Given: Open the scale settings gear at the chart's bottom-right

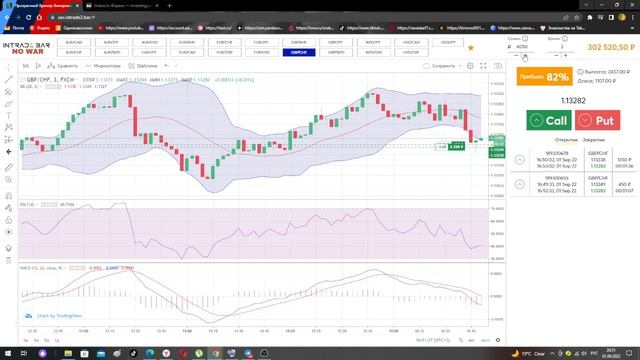Looking at the screenshot, I should click(498, 340).
